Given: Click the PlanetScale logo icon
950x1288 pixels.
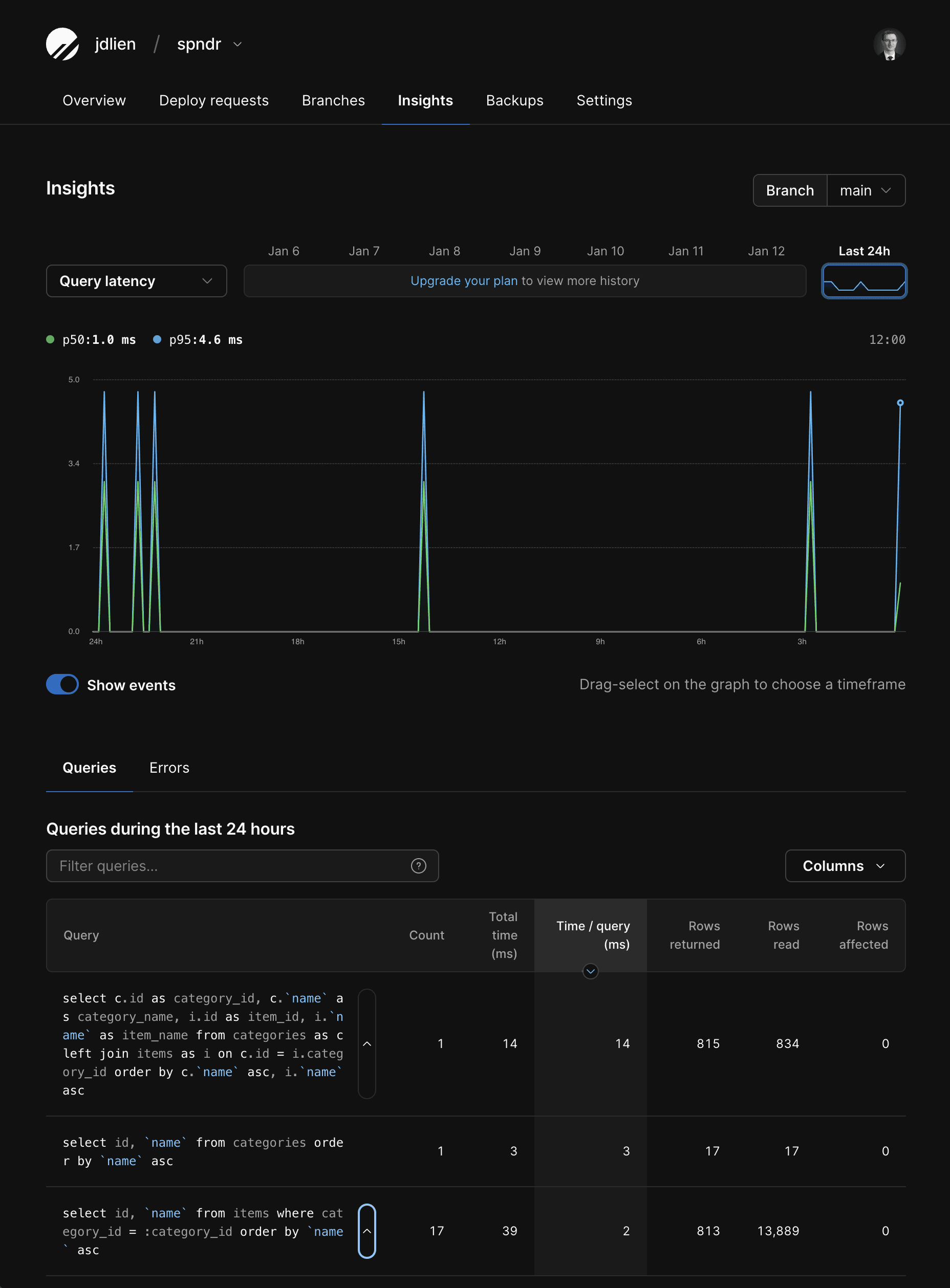Looking at the screenshot, I should click(x=62, y=44).
